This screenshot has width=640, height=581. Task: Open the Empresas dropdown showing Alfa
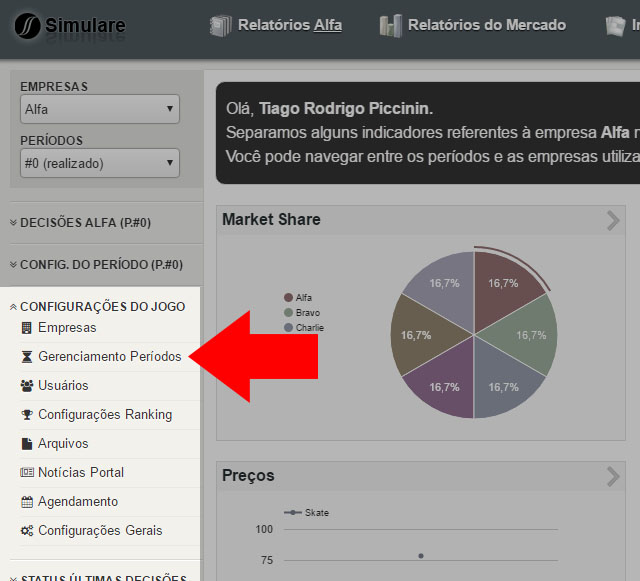tap(100, 109)
